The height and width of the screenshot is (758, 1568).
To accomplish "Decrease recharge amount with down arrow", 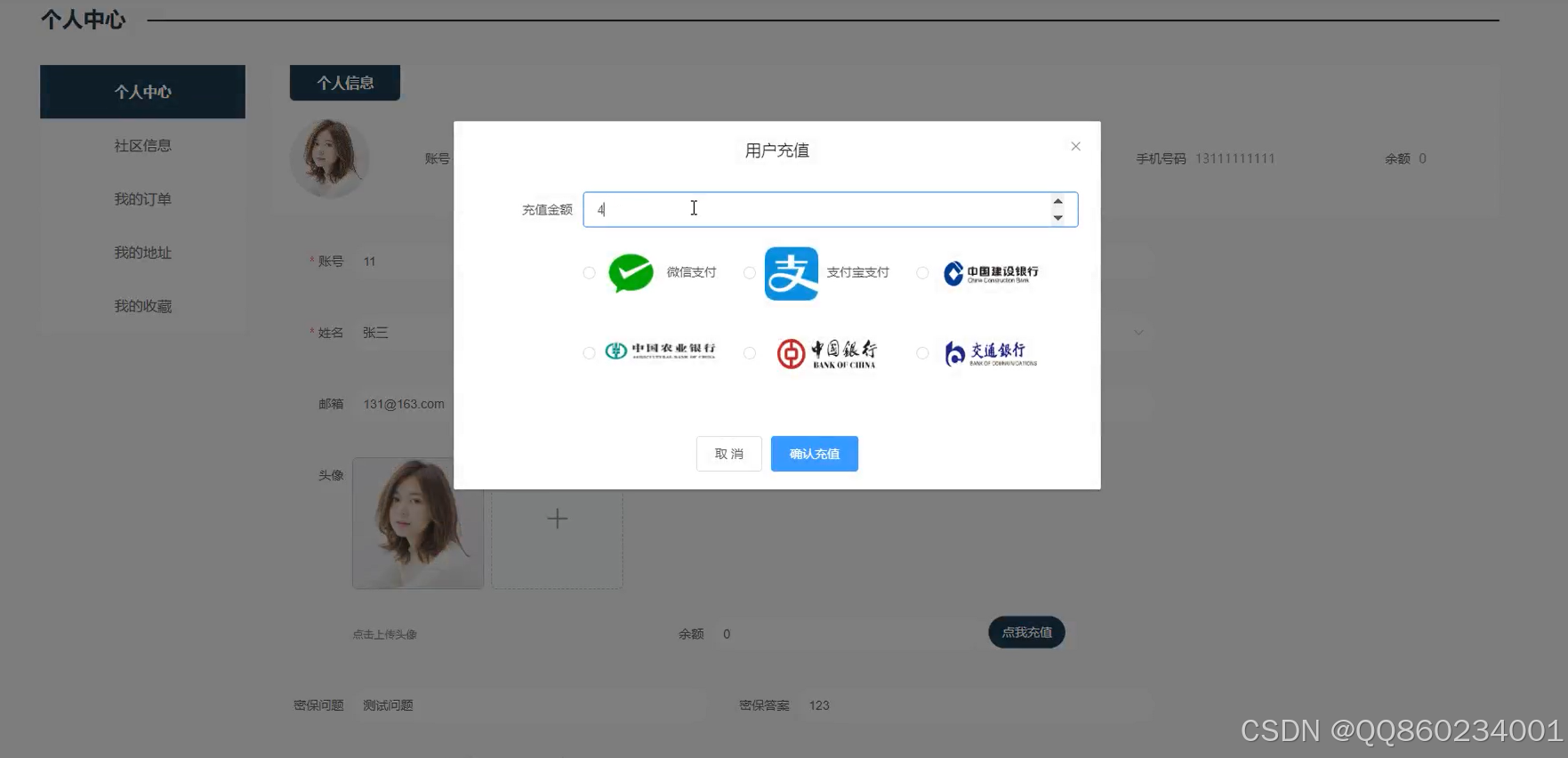I will [1057, 217].
